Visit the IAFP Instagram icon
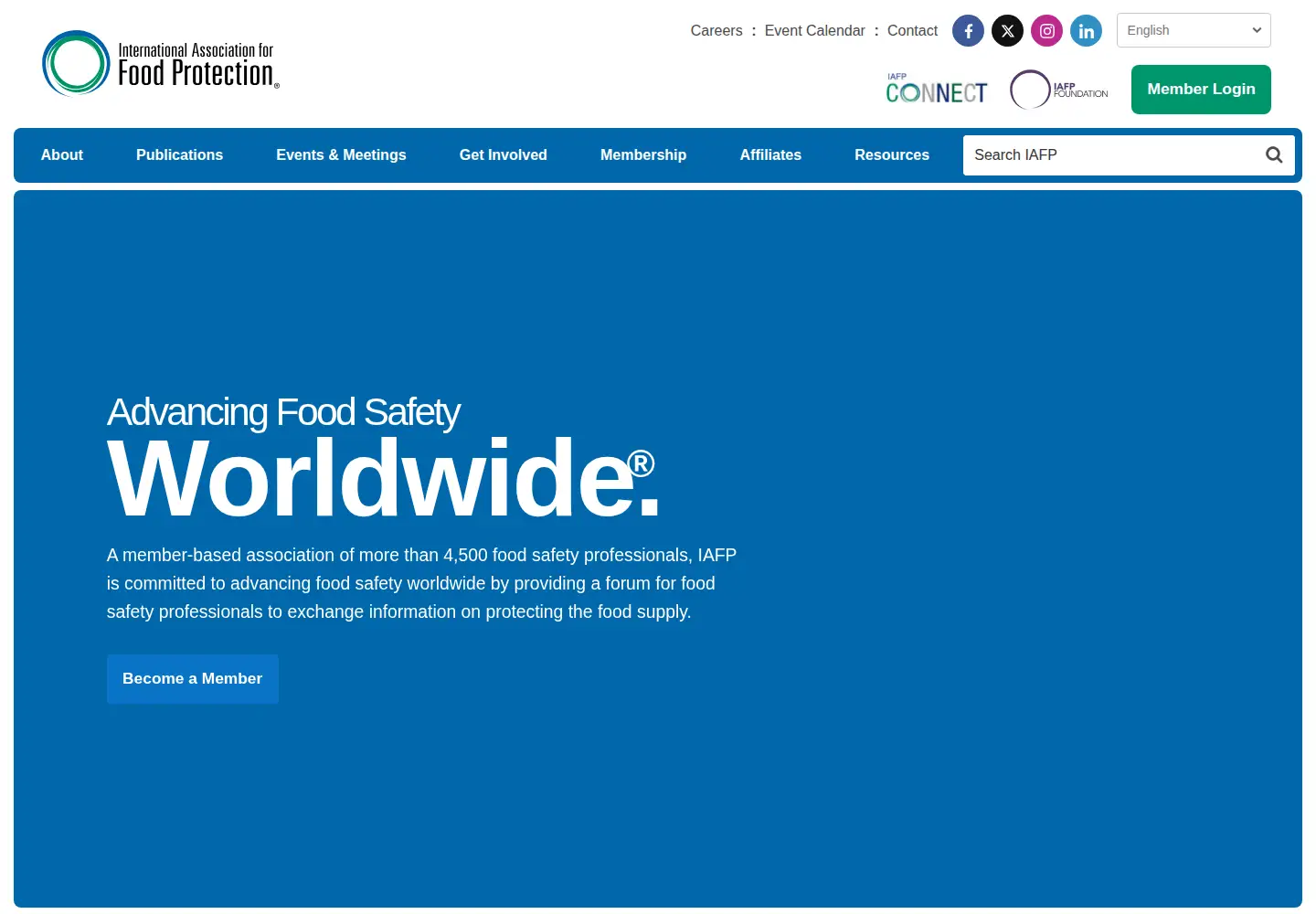The width and height of the screenshot is (1316, 914). click(1046, 30)
